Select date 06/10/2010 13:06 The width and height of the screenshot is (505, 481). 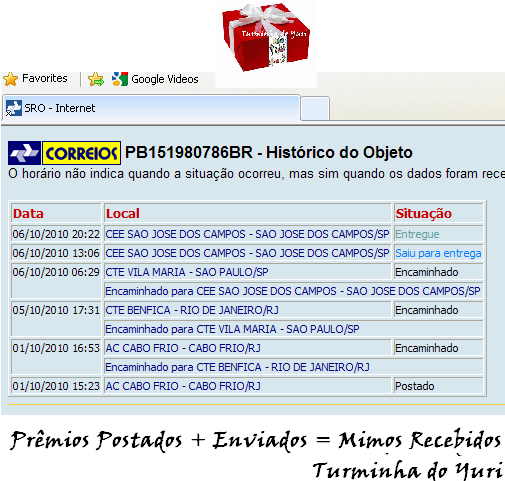56,253
